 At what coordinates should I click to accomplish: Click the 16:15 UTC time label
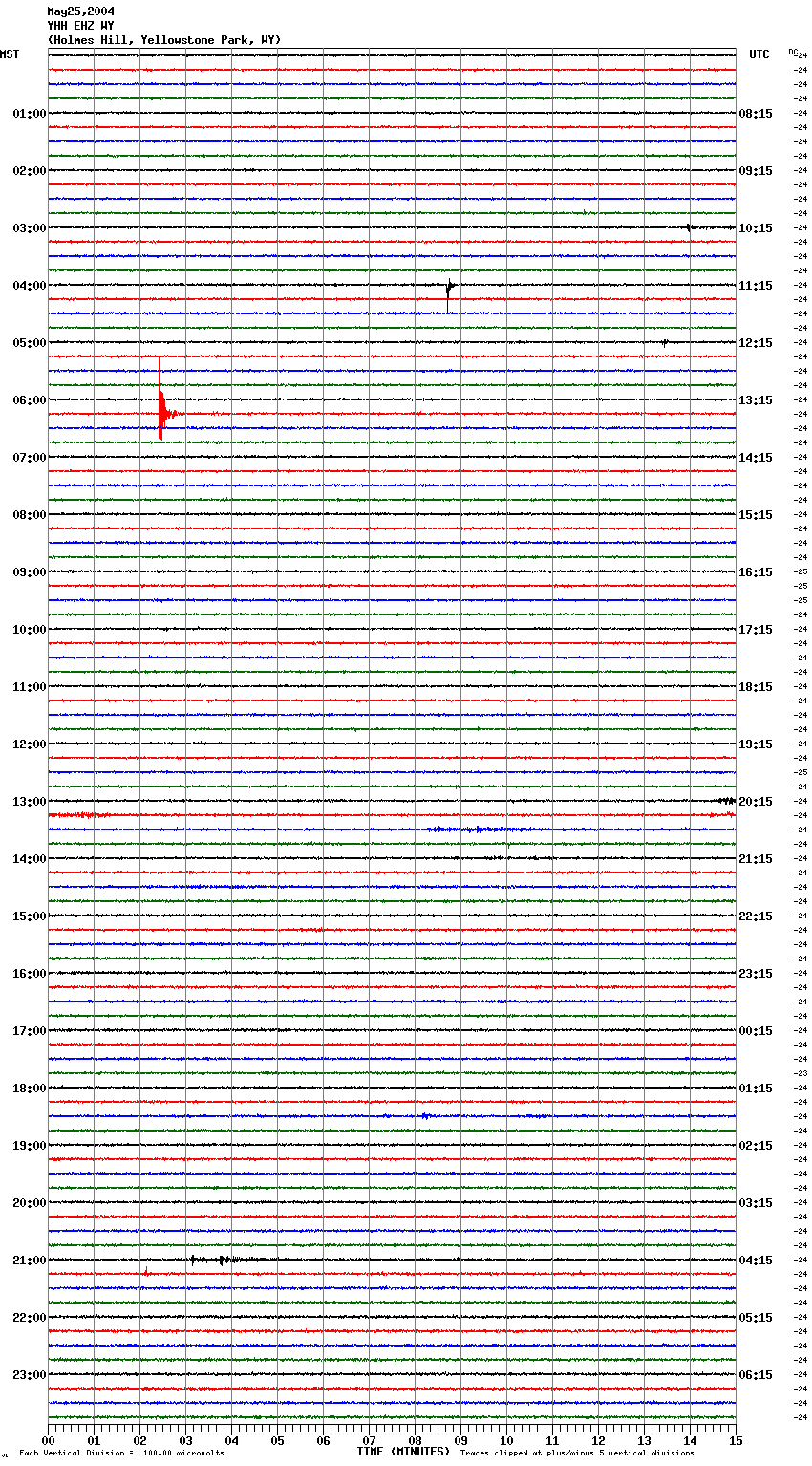[x=756, y=572]
